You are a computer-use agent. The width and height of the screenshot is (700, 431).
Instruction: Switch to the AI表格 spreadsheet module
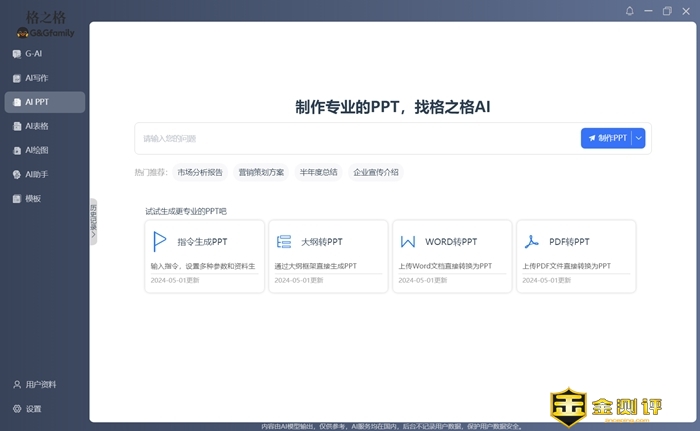pos(36,126)
